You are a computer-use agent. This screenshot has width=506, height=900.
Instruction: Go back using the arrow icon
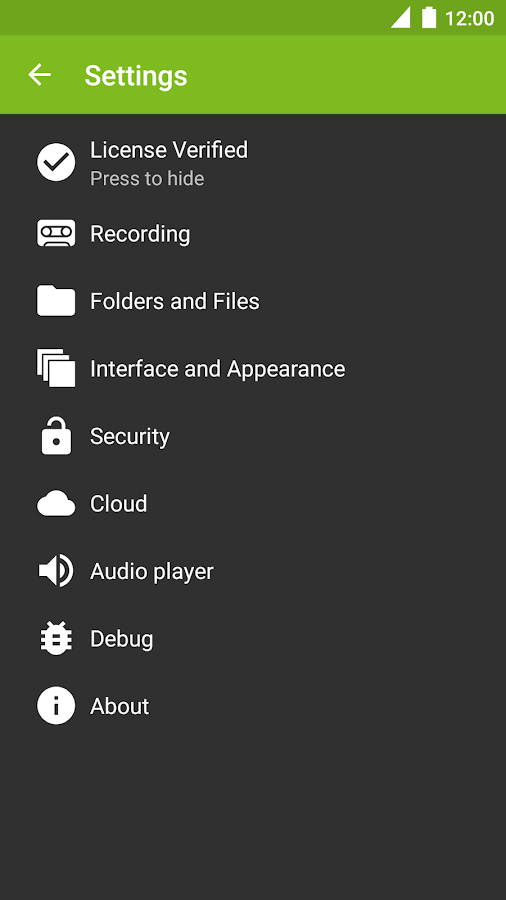40,75
